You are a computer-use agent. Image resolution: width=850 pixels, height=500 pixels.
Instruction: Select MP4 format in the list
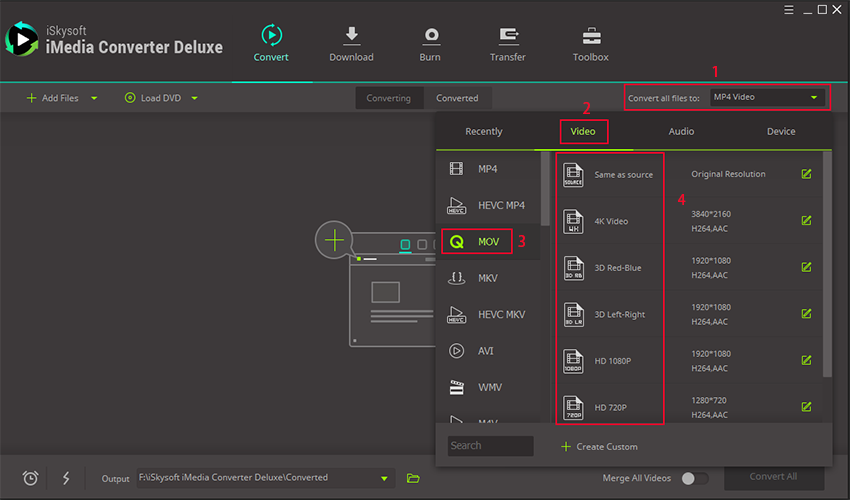488,169
